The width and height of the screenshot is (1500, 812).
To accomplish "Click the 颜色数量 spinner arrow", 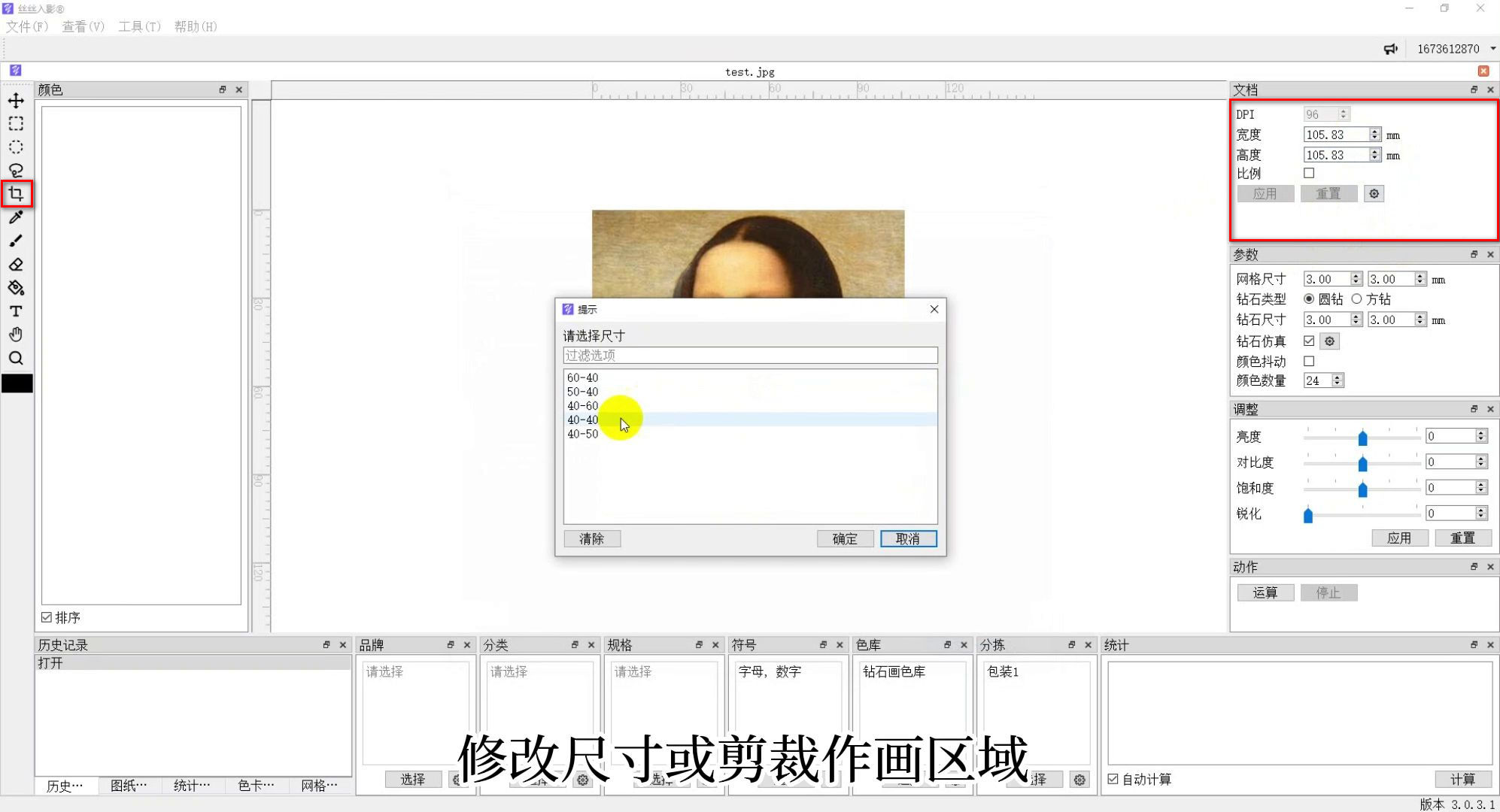I will click(1338, 381).
